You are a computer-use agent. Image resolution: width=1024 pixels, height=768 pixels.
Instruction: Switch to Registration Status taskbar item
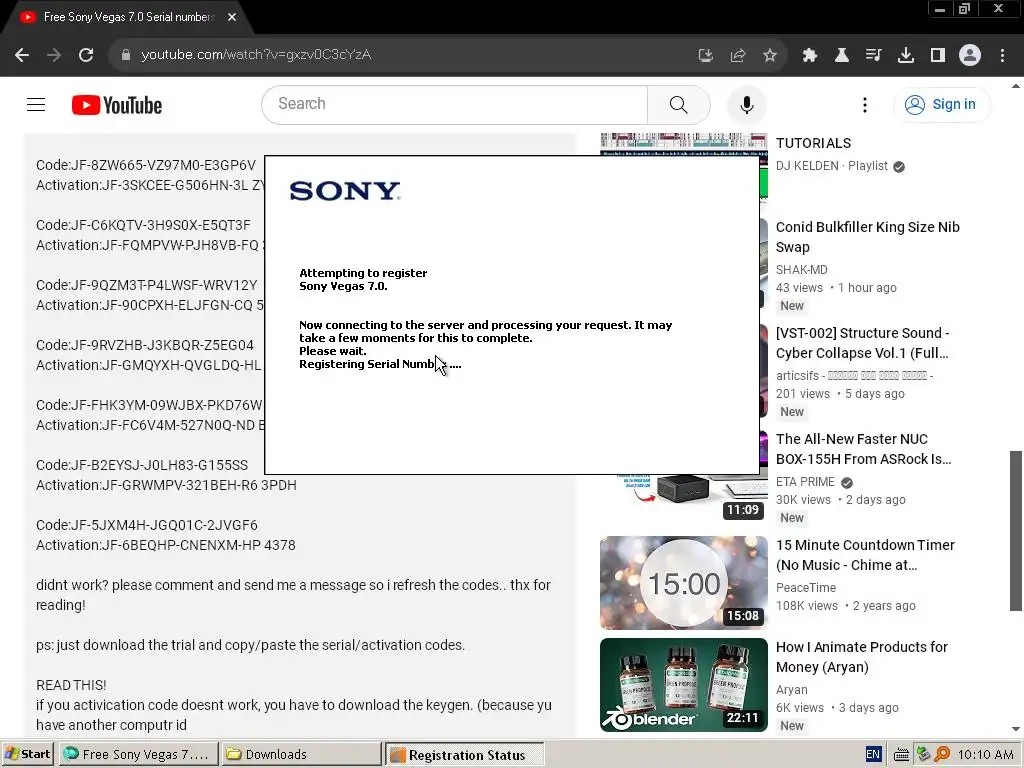pyautogui.click(x=464, y=754)
